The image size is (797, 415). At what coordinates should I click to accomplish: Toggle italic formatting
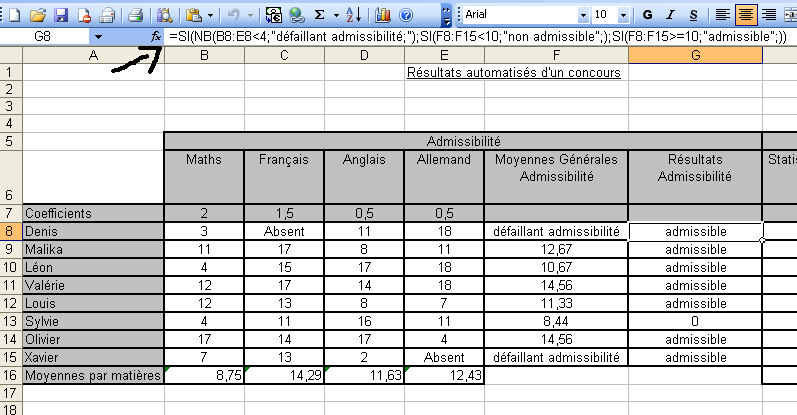pyautogui.click(x=670, y=15)
